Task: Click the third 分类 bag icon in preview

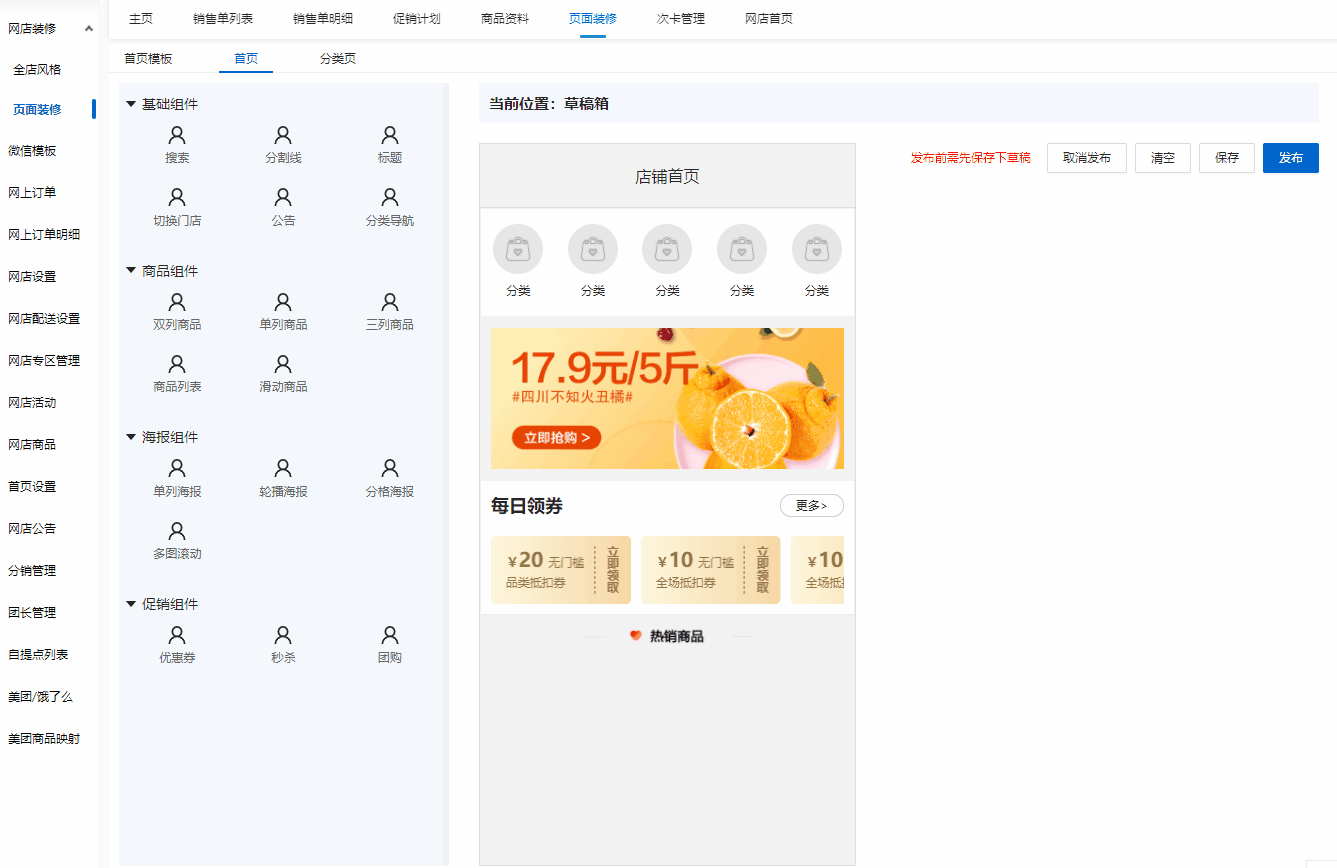Action: pos(667,249)
